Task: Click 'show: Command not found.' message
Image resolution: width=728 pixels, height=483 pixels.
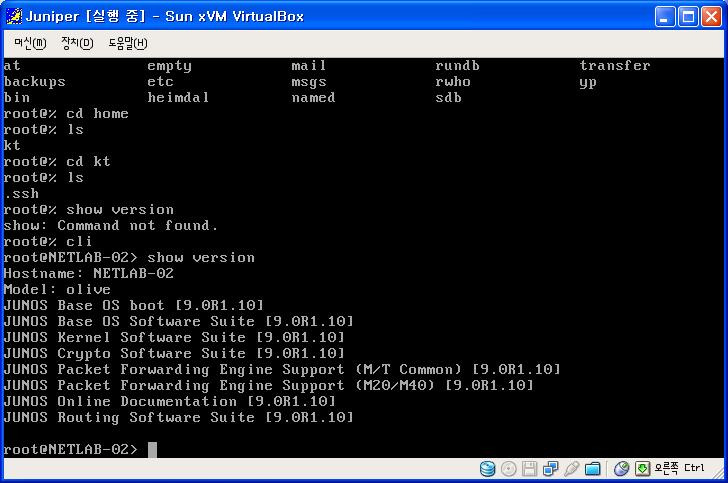Action: point(110,225)
